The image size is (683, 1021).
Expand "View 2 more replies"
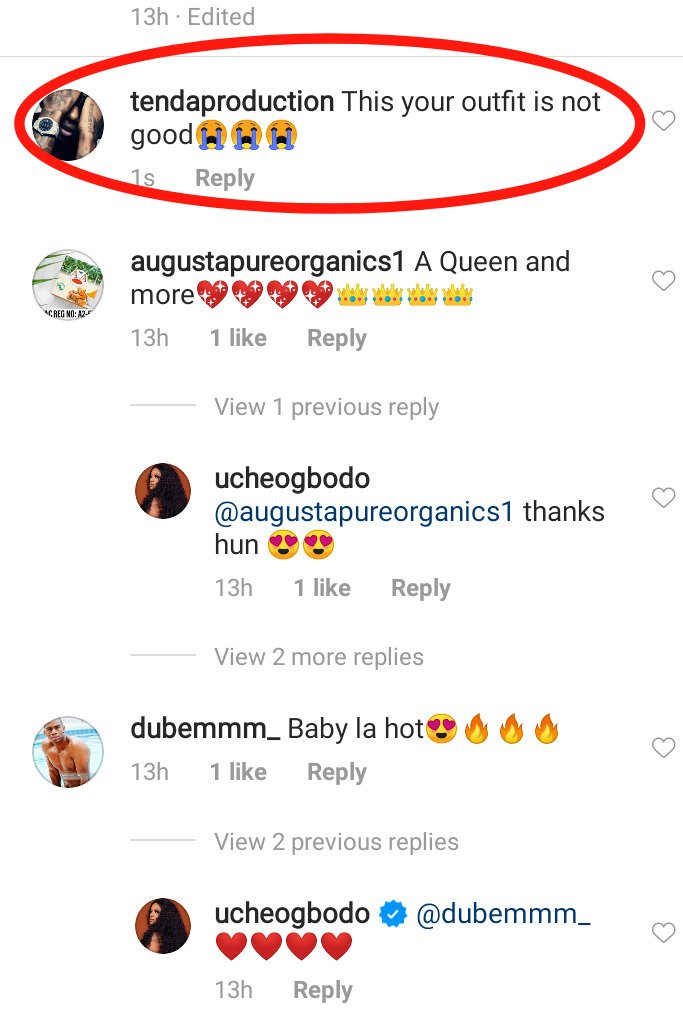[x=319, y=657]
